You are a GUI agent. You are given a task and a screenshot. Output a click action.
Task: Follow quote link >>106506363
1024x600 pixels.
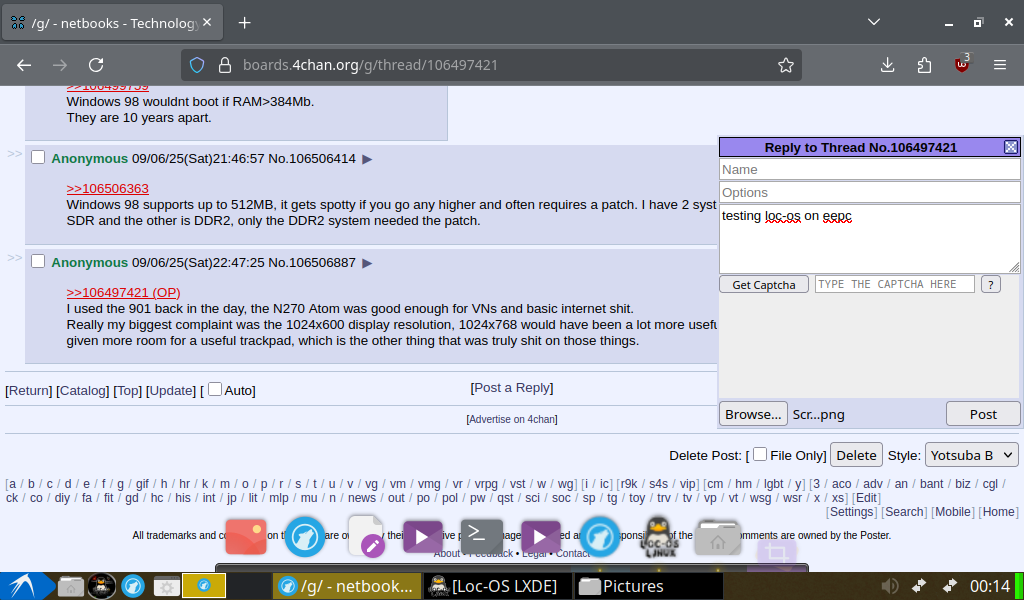point(108,189)
